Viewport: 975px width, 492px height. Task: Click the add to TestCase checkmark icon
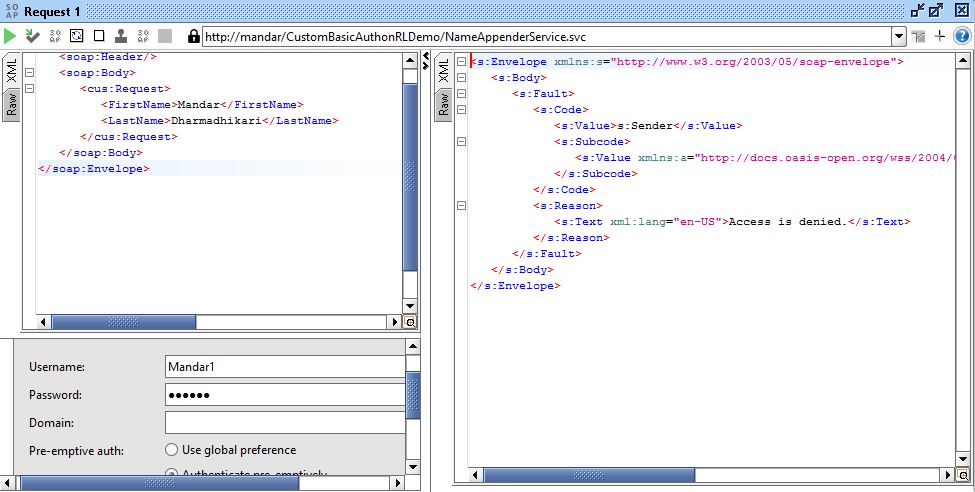[x=32, y=36]
